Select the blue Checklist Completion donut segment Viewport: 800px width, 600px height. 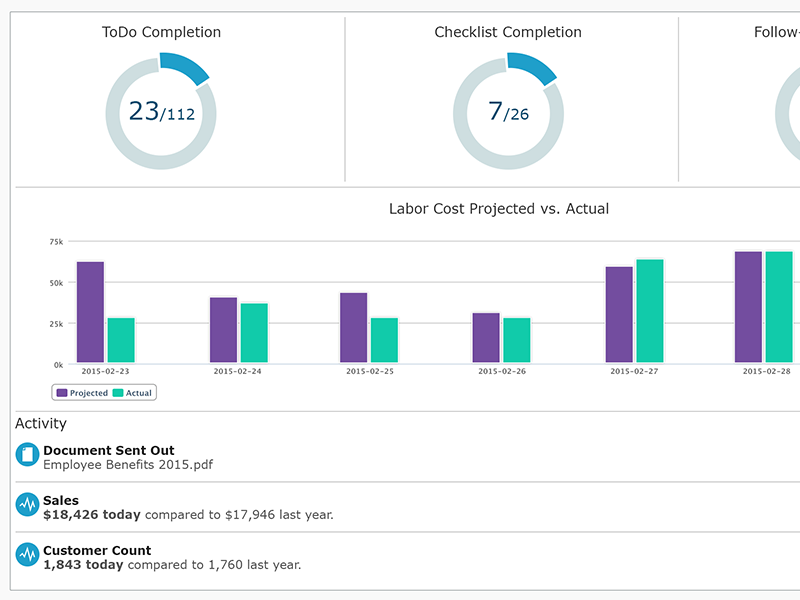click(x=532, y=66)
